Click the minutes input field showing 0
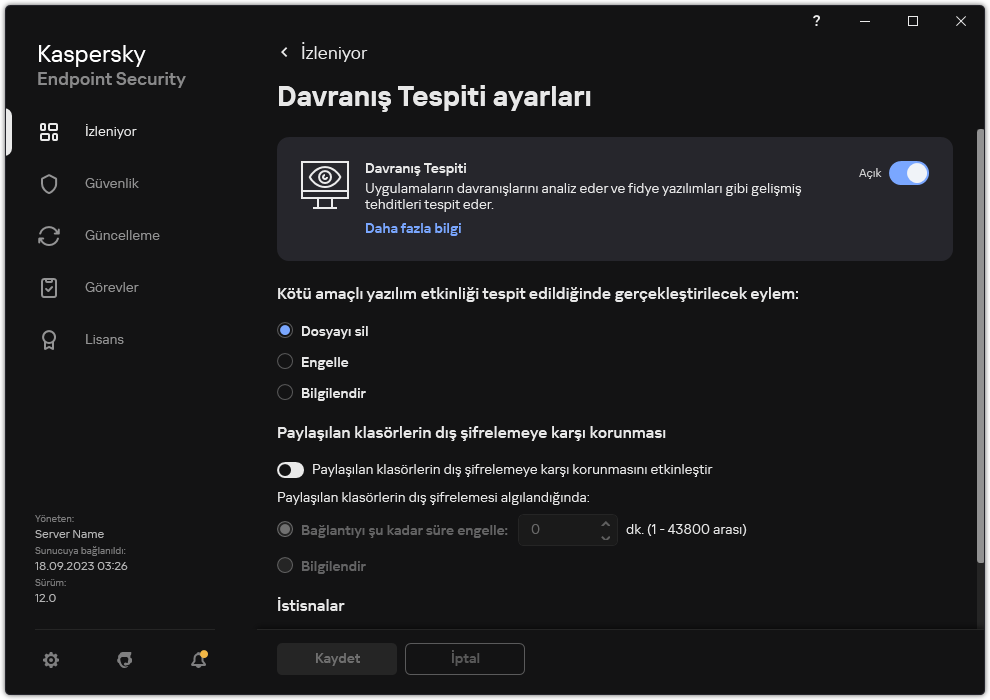This screenshot has height=700, width=990. [558, 530]
